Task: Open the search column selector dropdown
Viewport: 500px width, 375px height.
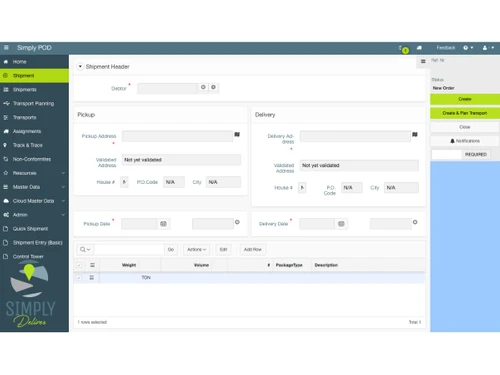Action: (x=85, y=249)
